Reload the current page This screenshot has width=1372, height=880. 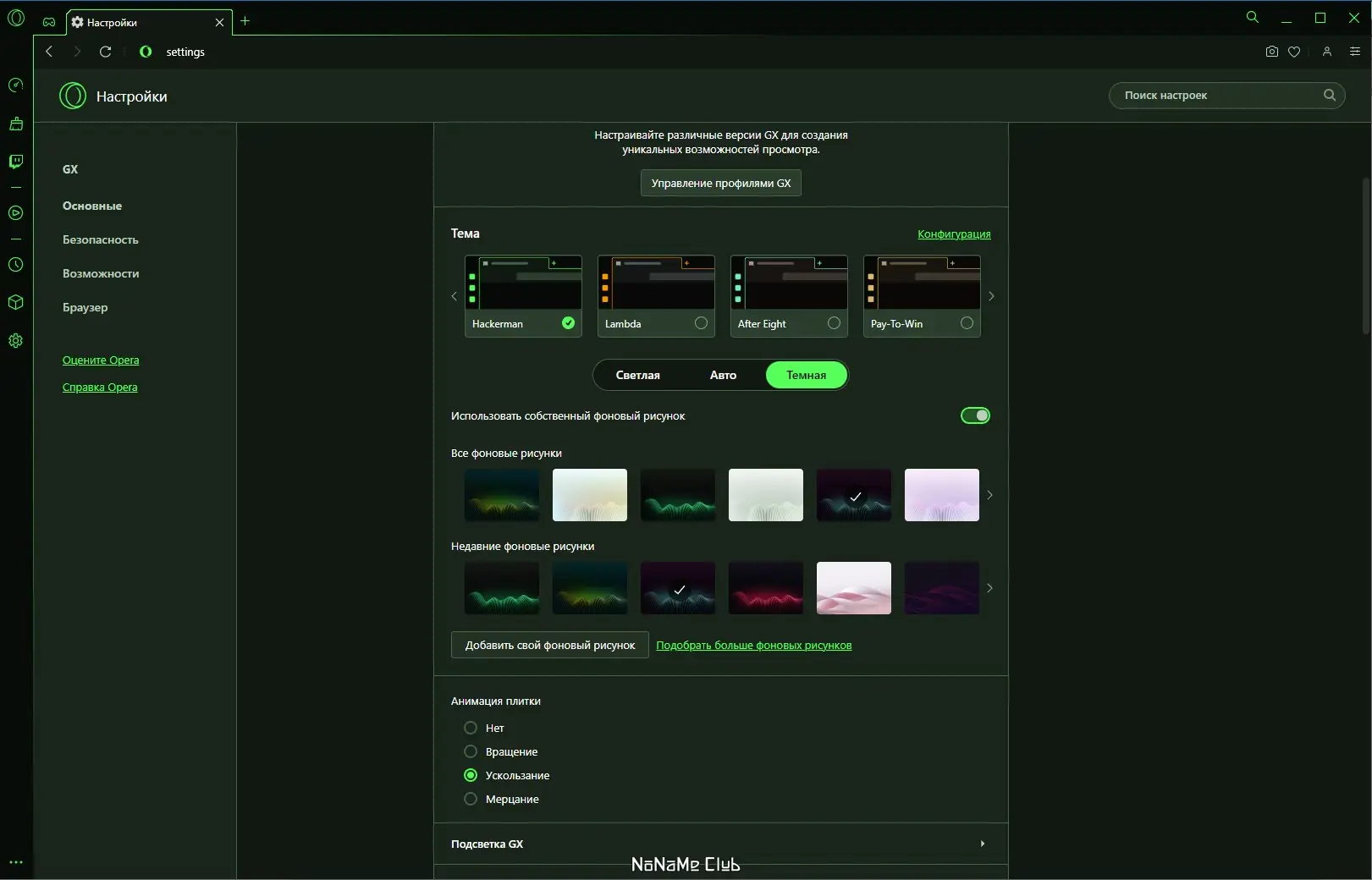(106, 52)
